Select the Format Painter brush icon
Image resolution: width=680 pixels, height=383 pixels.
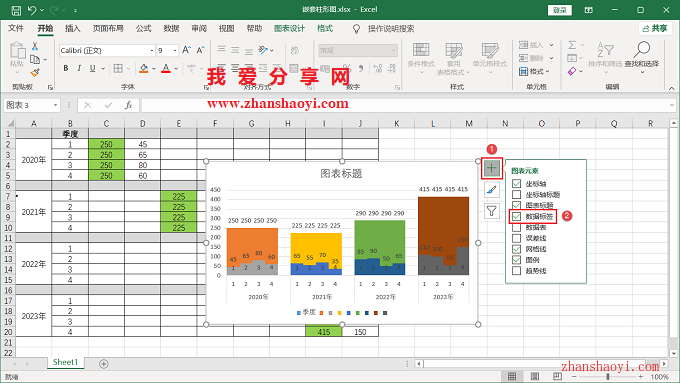[35, 72]
